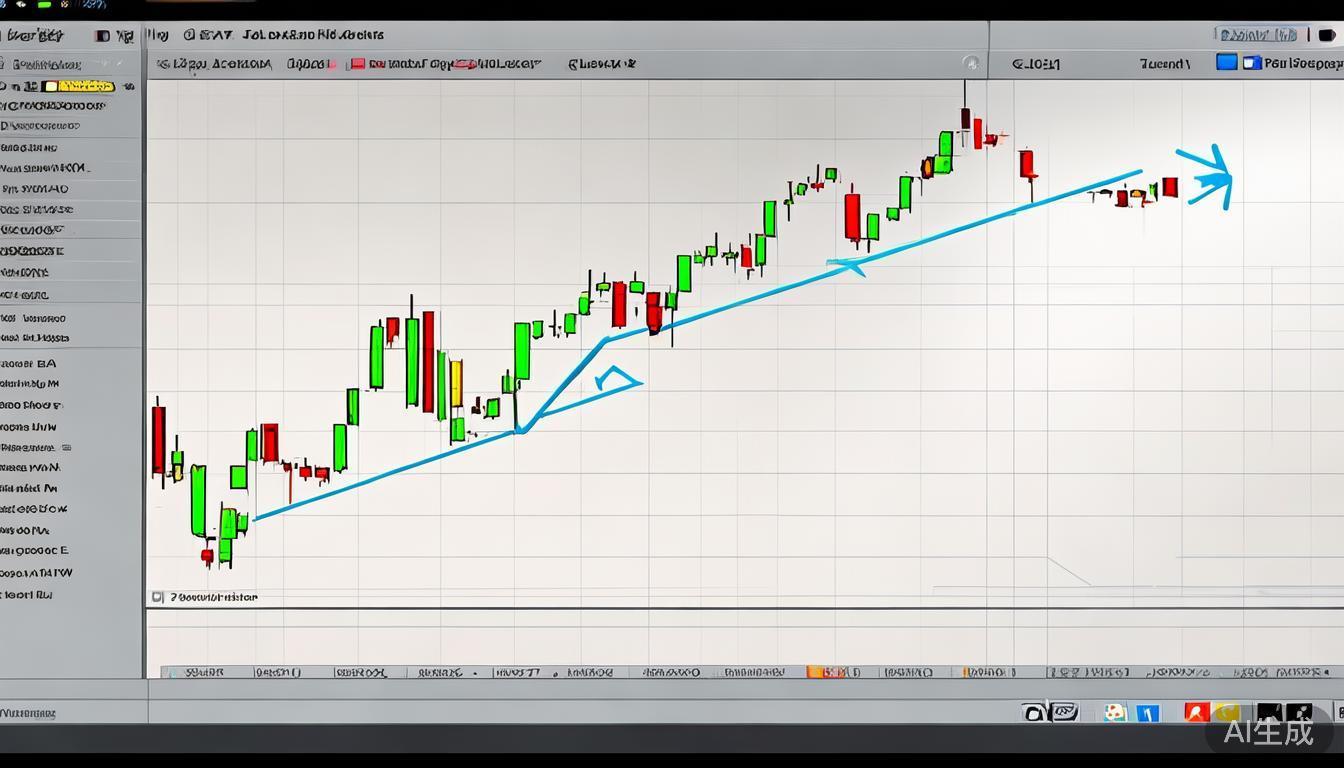Viewport: 1344px width, 768px height.
Task: Click the black-and-white icon in top-left header
Action: (102, 36)
